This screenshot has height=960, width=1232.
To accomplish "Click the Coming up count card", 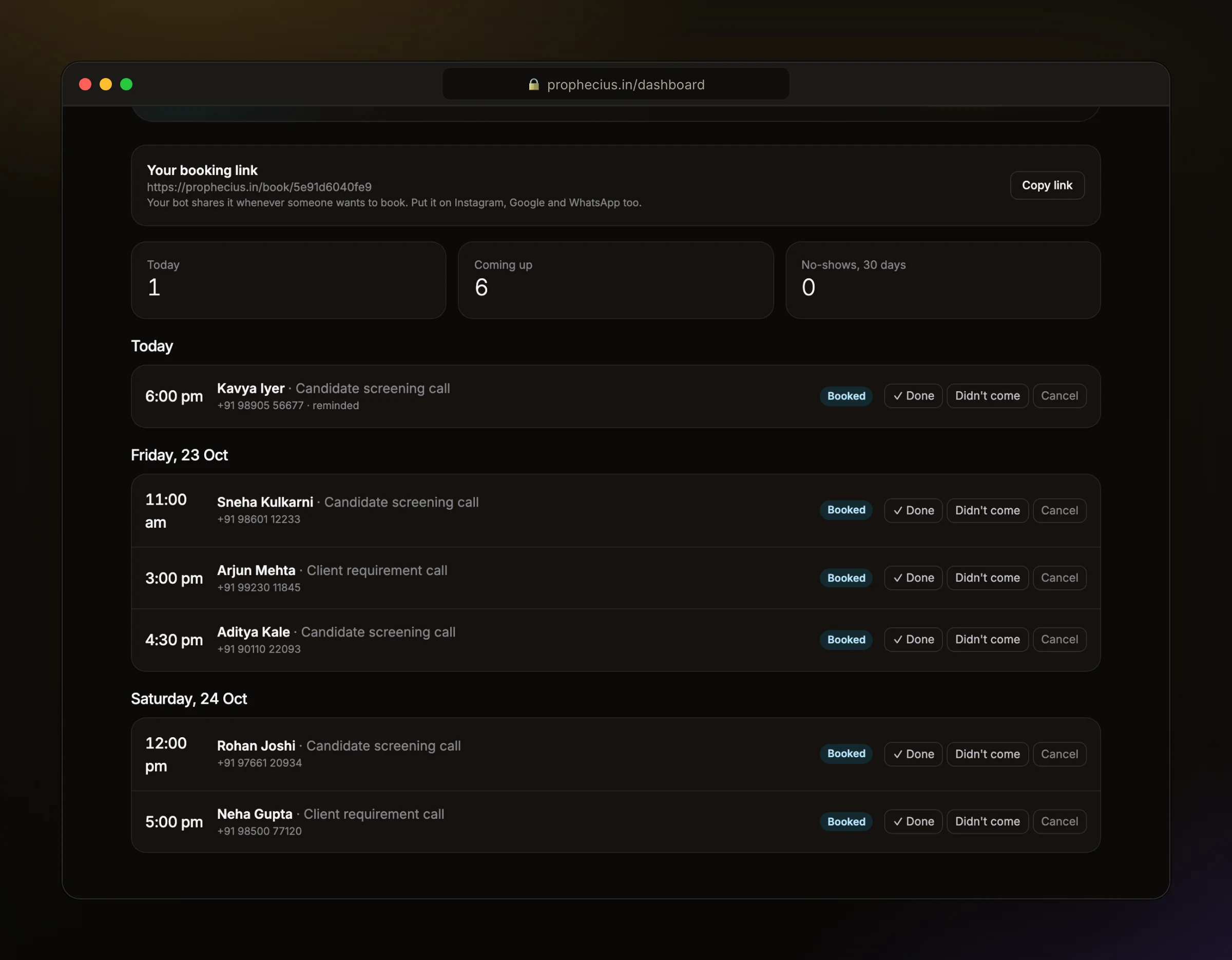I will pyautogui.click(x=615, y=280).
